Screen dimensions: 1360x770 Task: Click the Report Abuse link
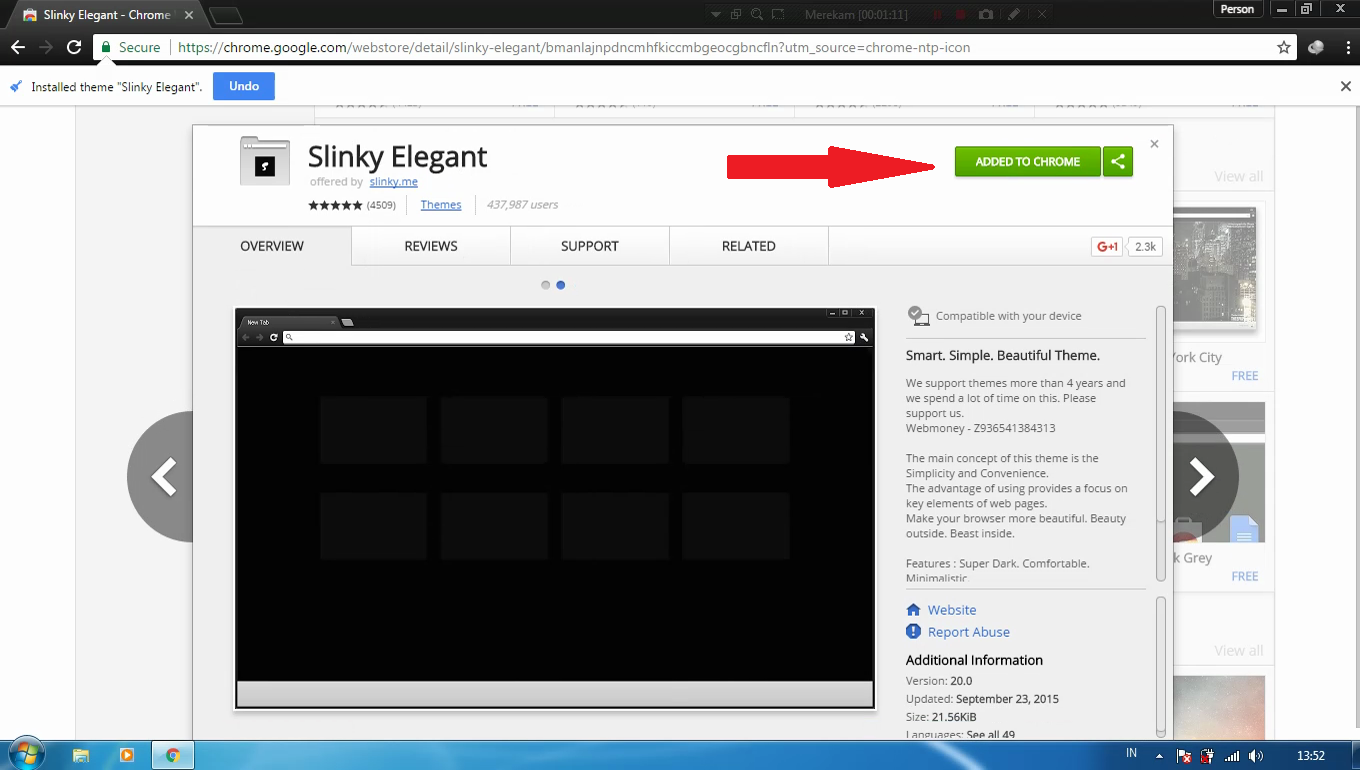click(x=968, y=632)
